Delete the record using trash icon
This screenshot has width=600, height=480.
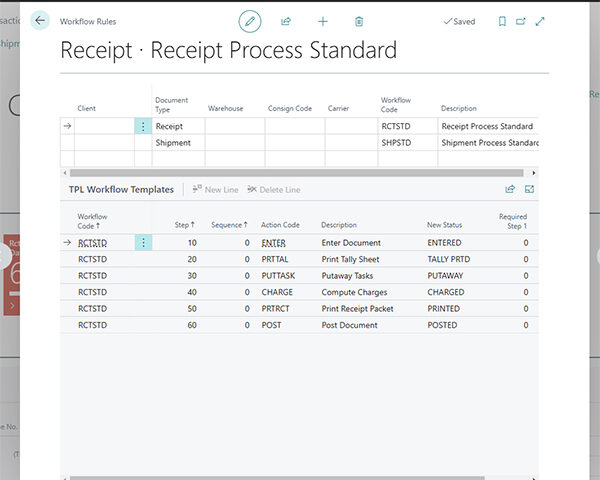359,21
